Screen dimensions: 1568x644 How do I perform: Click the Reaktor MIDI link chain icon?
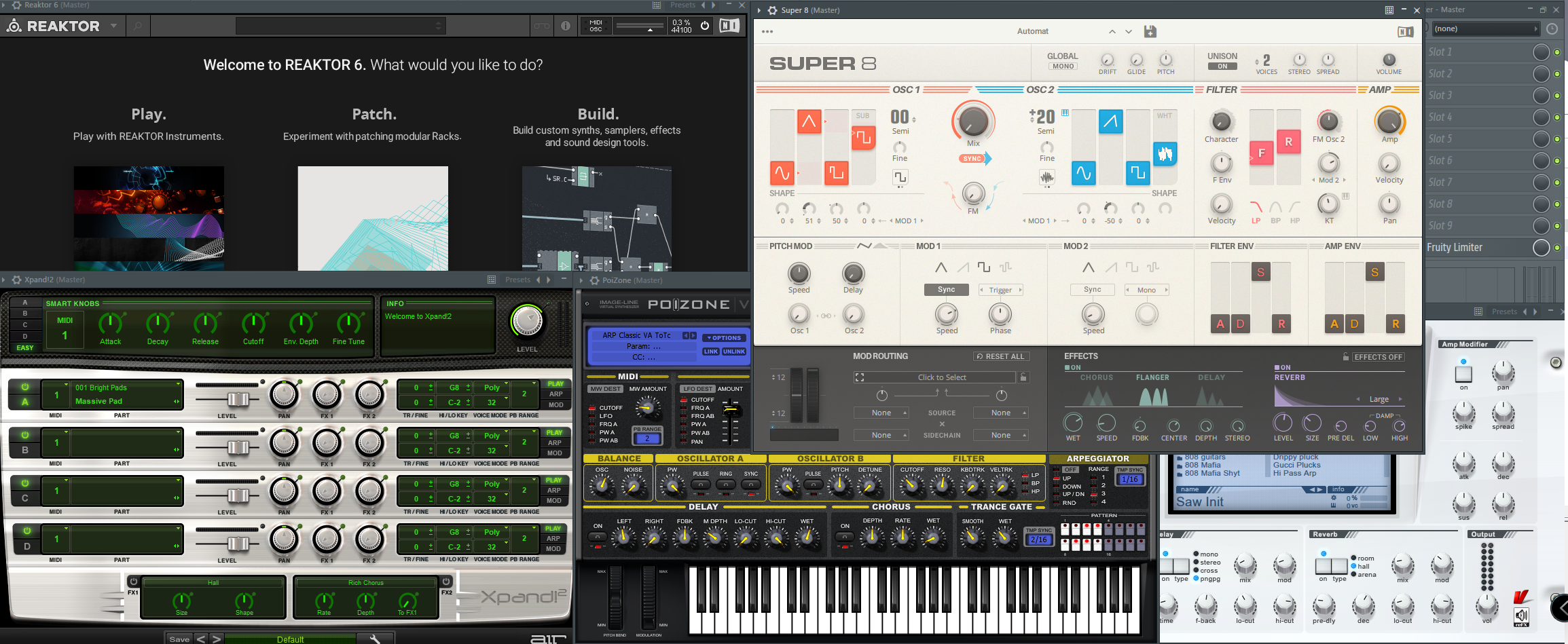(x=541, y=26)
